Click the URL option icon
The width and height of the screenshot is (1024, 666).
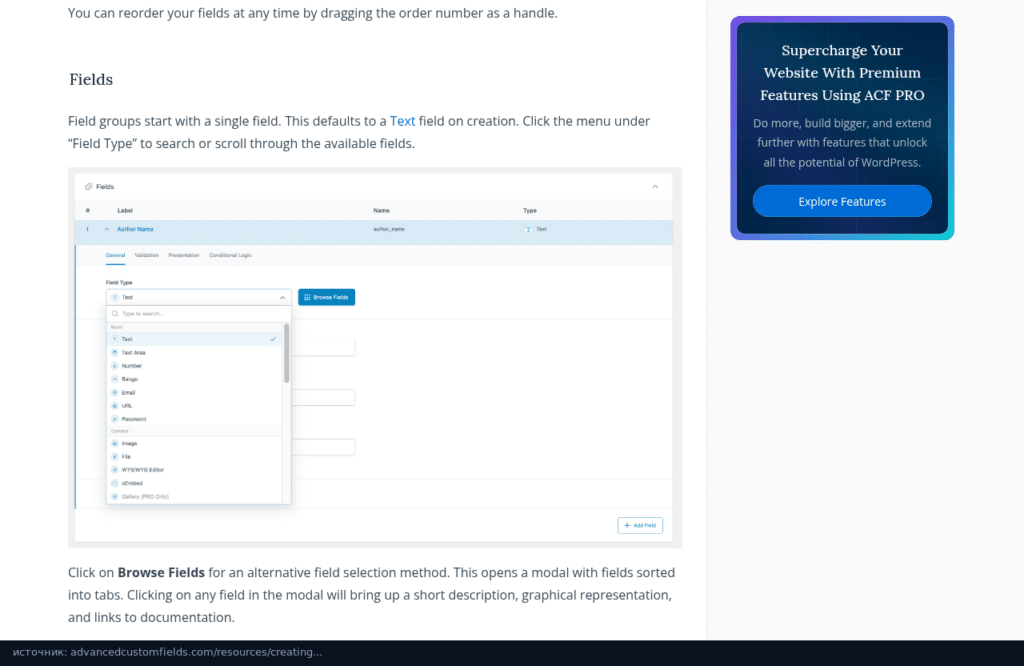pos(115,406)
